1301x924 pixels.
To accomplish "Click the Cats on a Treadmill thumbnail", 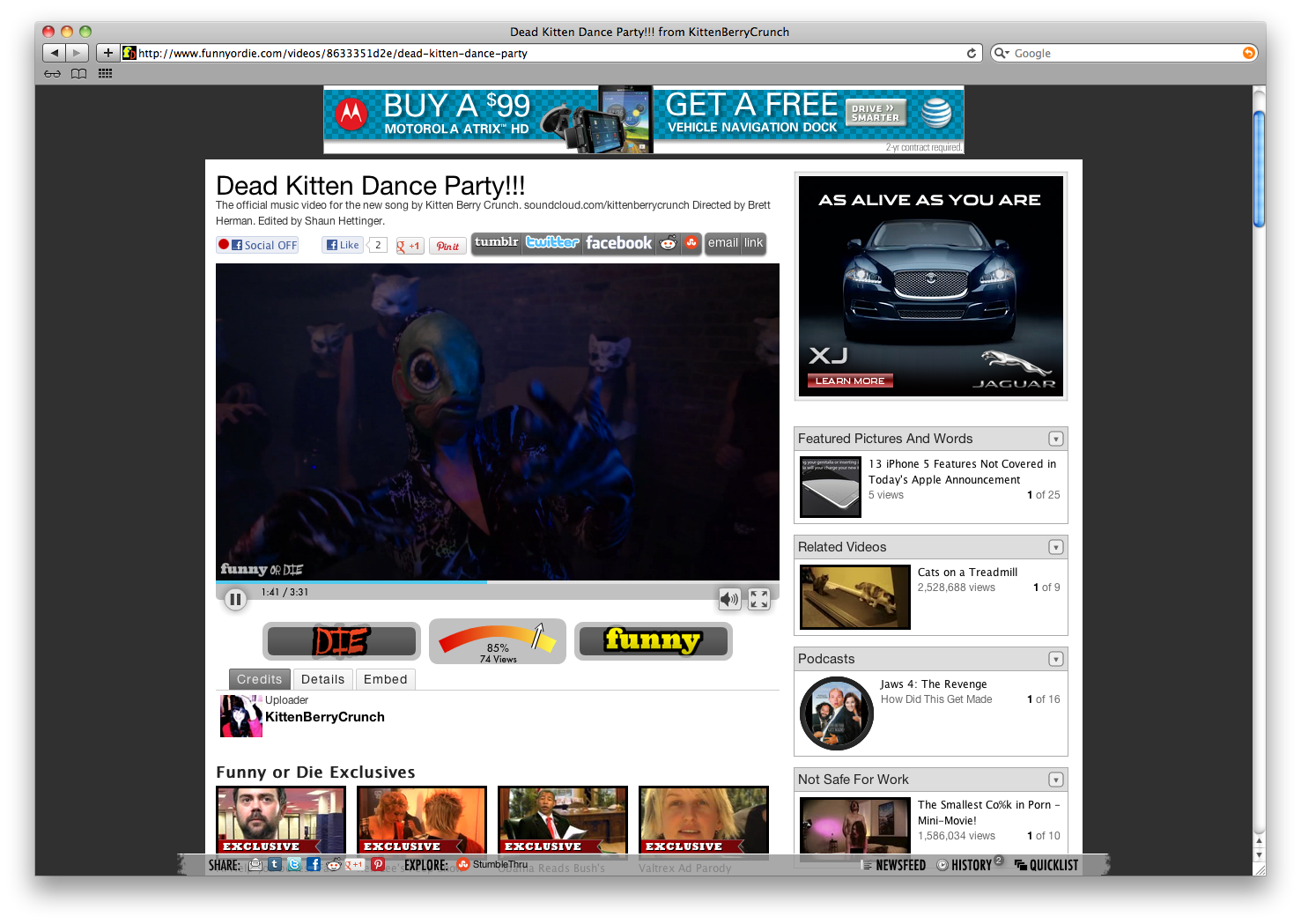I will pos(854,597).
